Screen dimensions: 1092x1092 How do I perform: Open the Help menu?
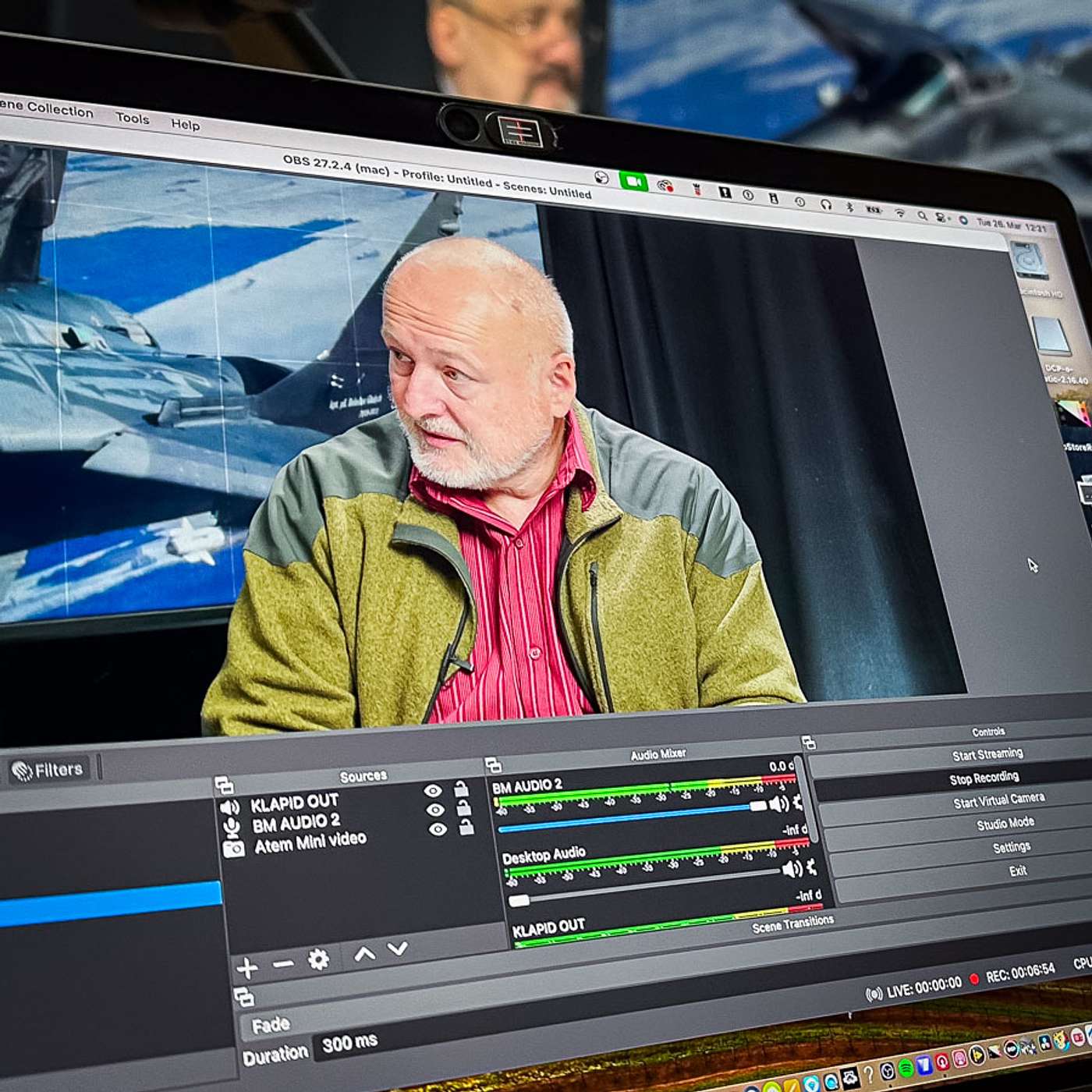tap(186, 124)
